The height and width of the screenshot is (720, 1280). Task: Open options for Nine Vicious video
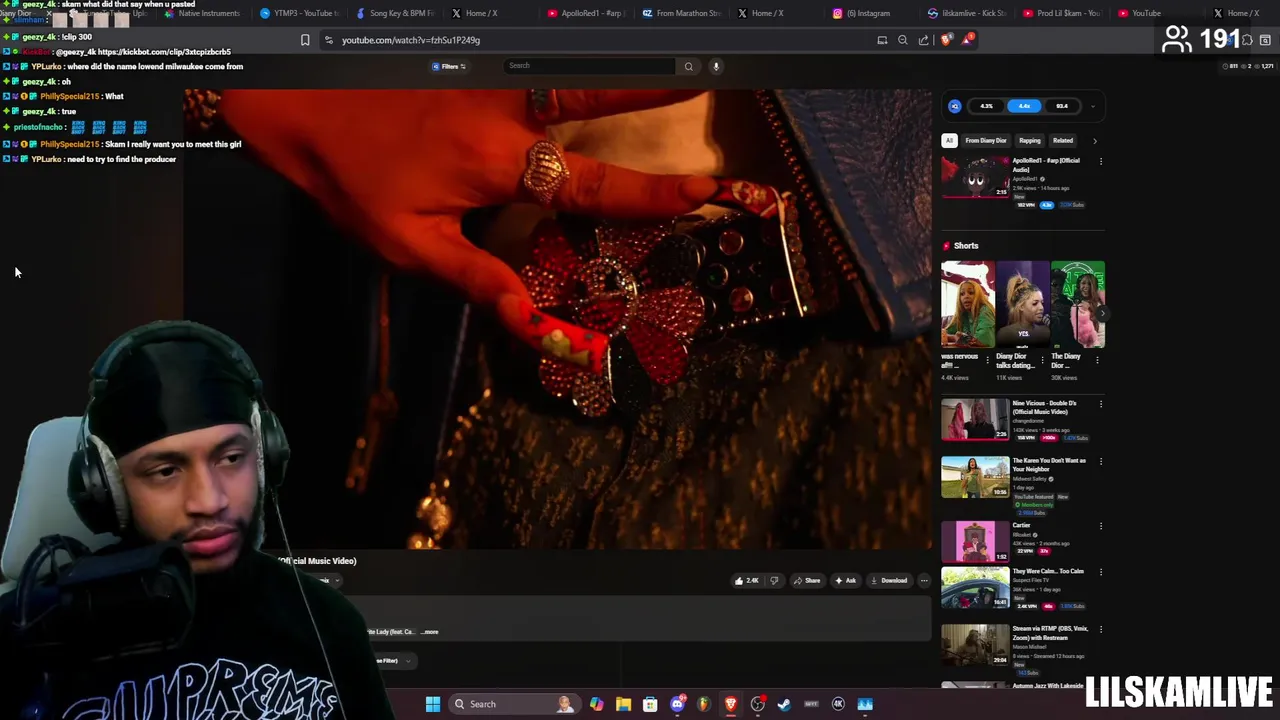point(1101,404)
